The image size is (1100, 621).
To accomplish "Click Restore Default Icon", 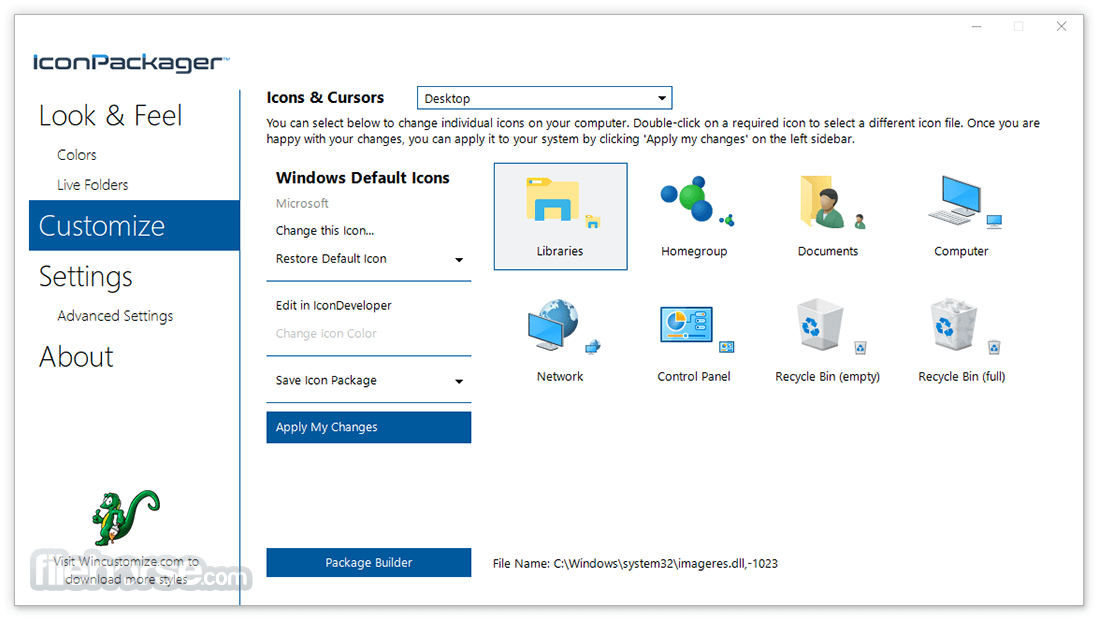I will coord(331,259).
